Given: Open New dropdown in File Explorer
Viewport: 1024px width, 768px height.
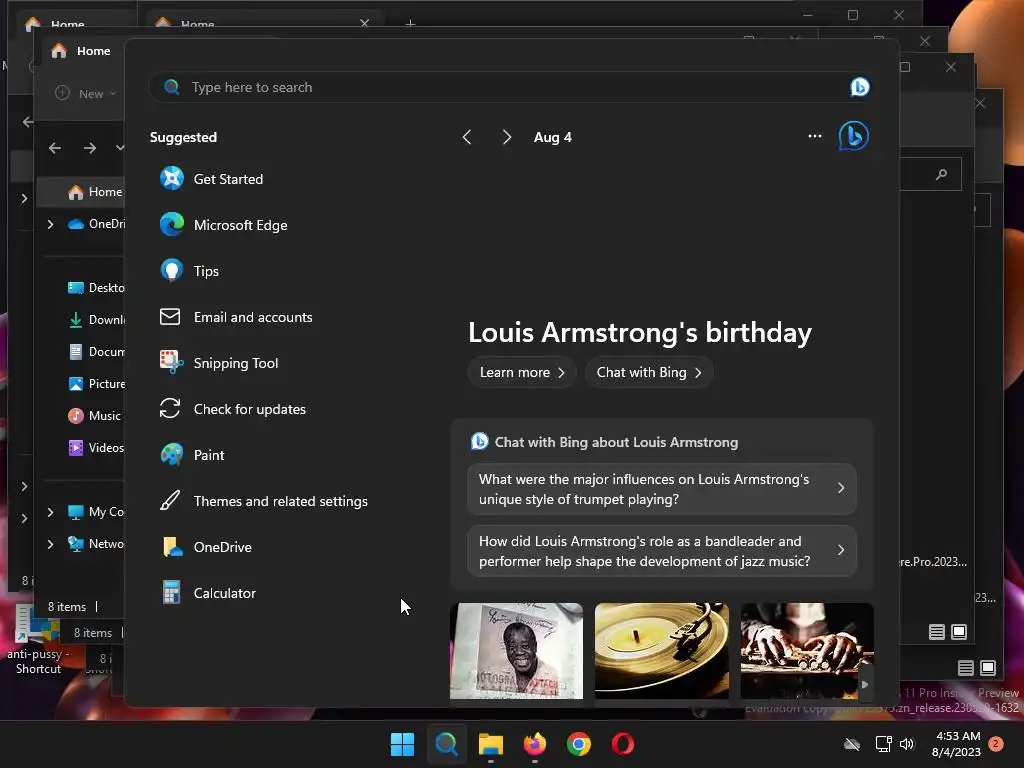Looking at the screenshot, I should point(86,93).
